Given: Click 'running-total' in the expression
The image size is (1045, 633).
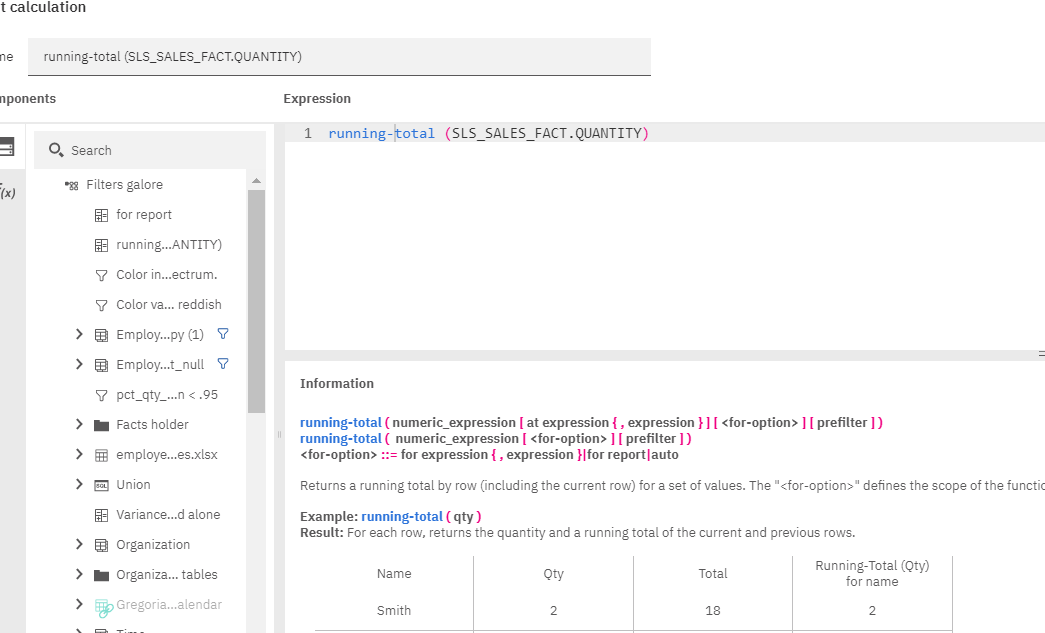Looking at the screenshot, I should click(381, 133).
